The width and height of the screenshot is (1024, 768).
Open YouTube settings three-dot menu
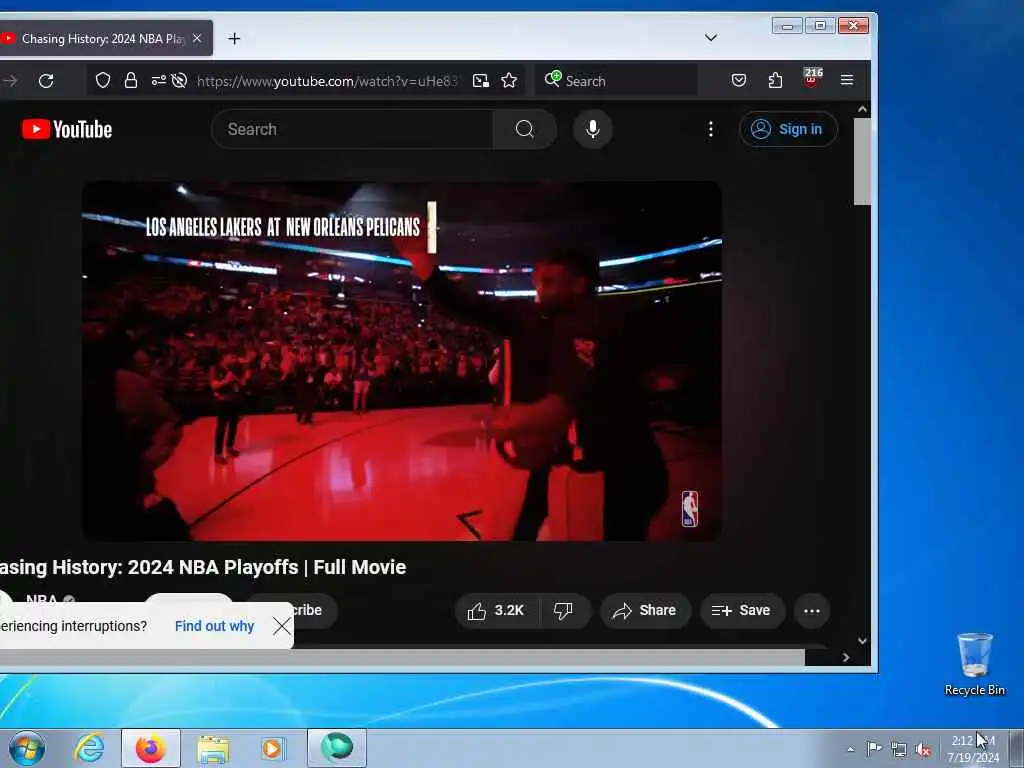coord(711,129)
